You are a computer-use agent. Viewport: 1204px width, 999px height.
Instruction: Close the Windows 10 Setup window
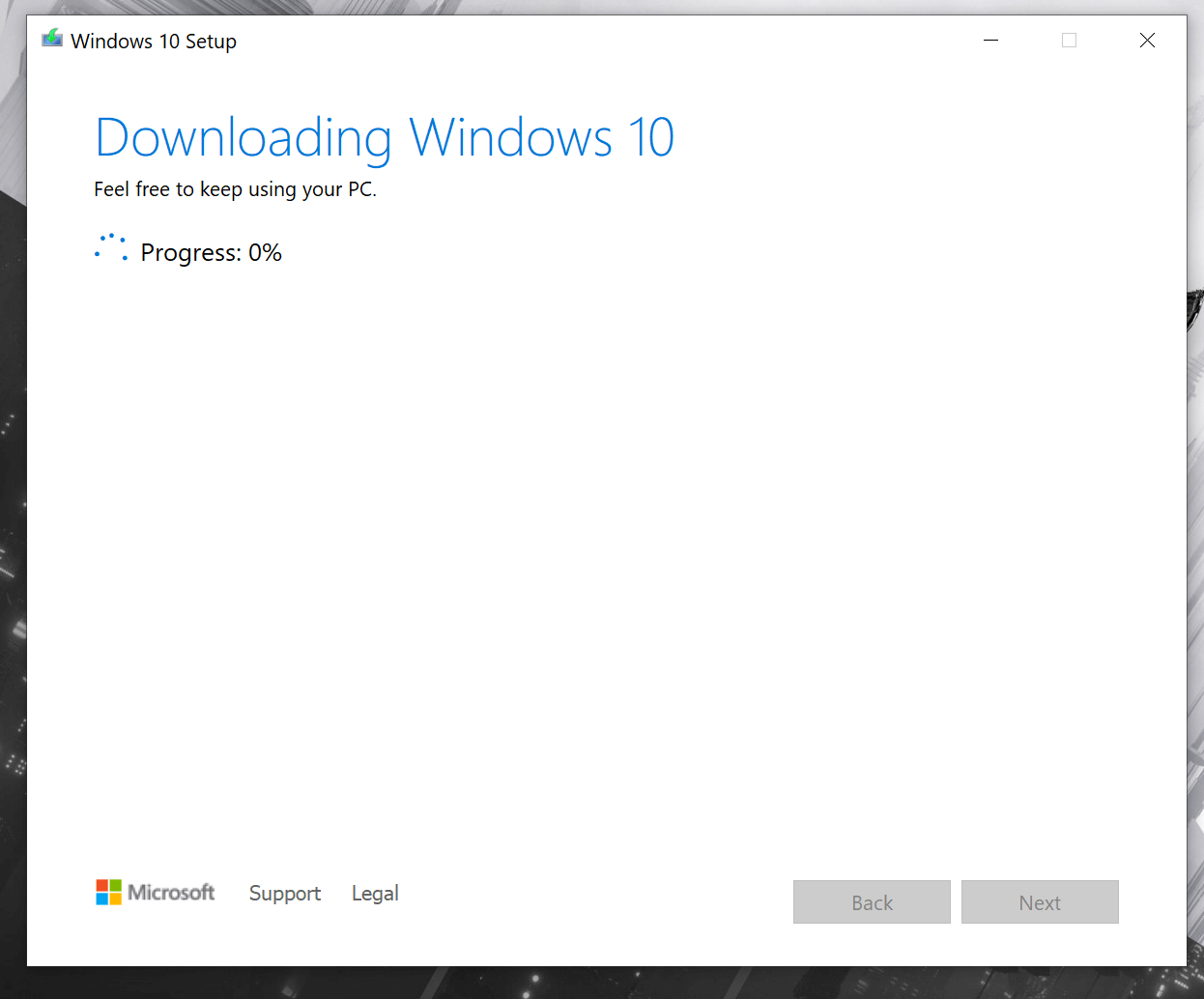pyautogui.click(x=1147, y=41)
